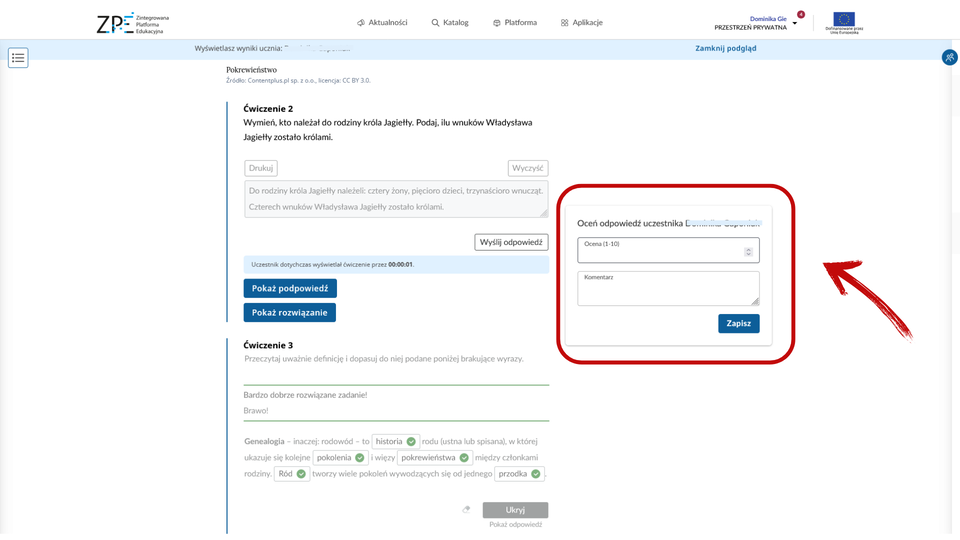Screen dimensions: 960x540
Task: Click the Pokaż rozwiązanie button
Action: click(289, 312)
